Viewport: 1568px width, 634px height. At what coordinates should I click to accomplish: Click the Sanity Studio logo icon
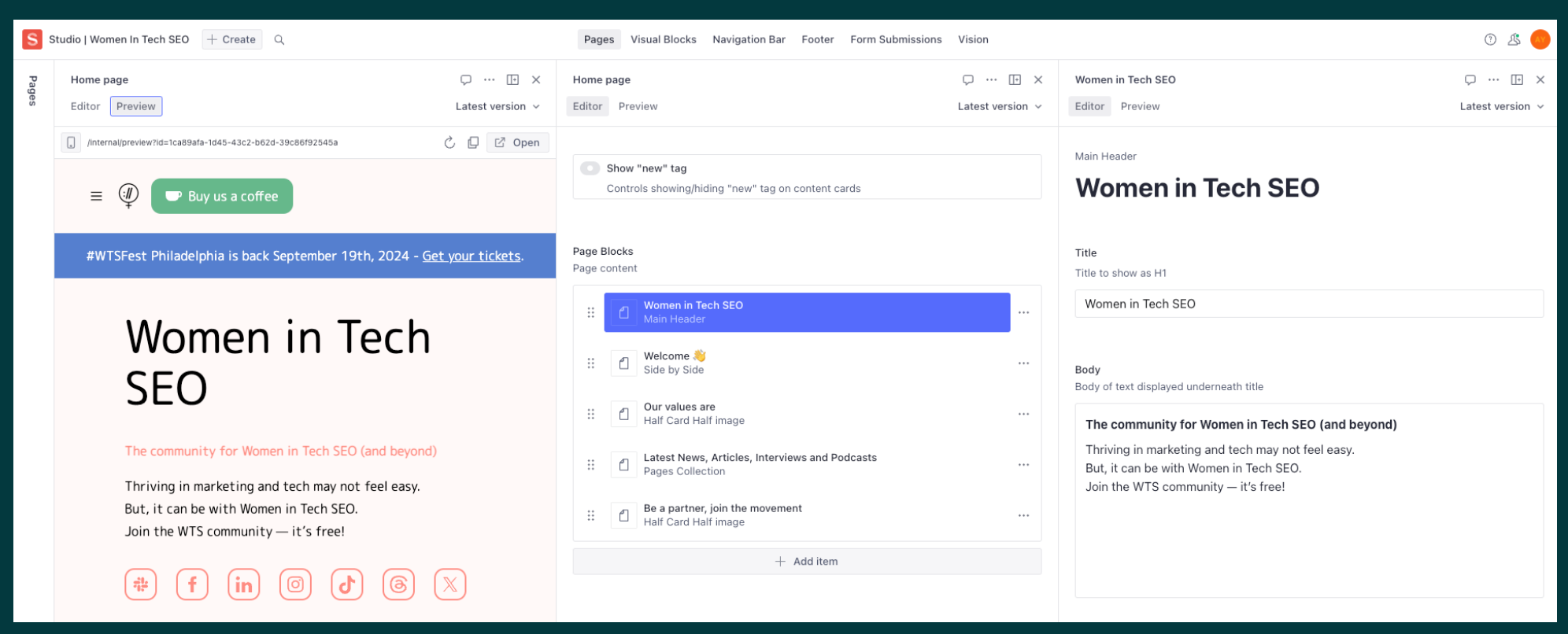[x=32, y=39]
